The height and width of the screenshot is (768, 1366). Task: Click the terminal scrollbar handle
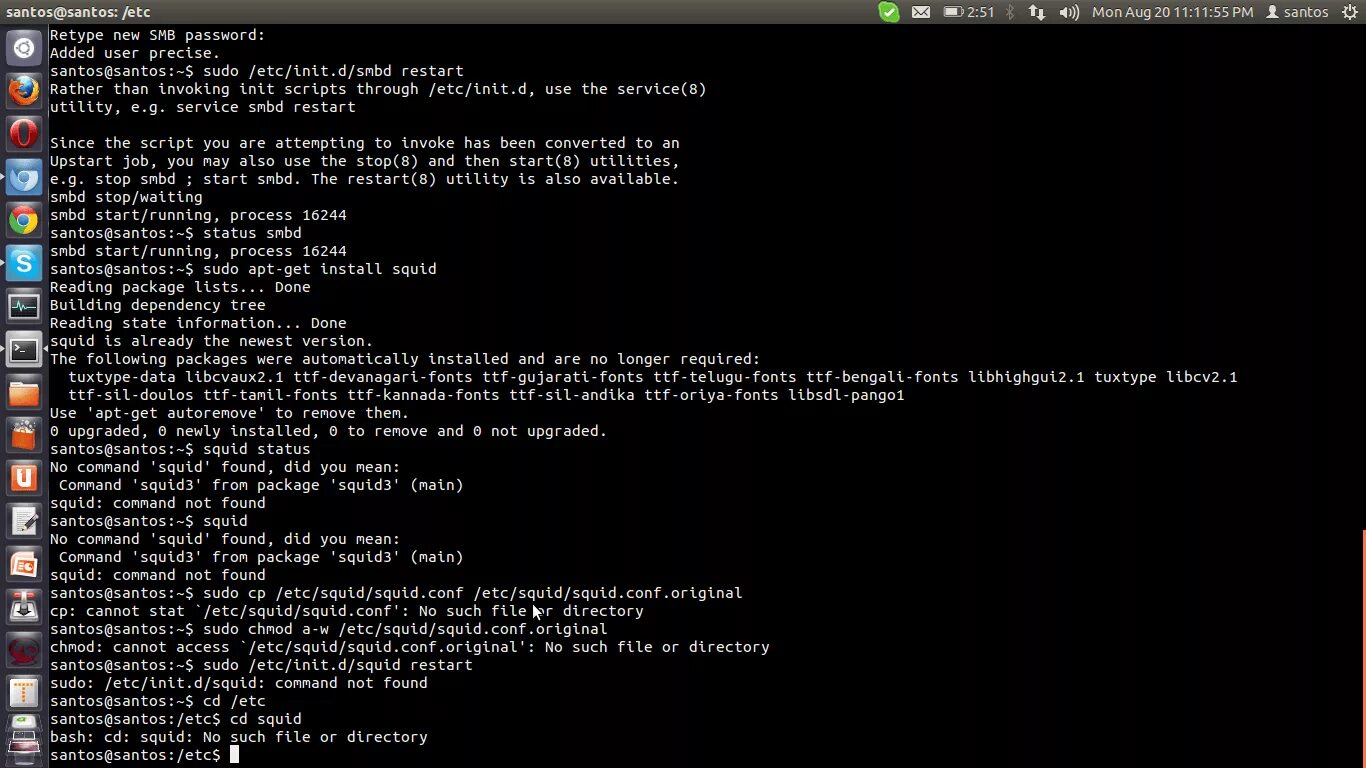pyautogui.click(x=1363, y=647)
